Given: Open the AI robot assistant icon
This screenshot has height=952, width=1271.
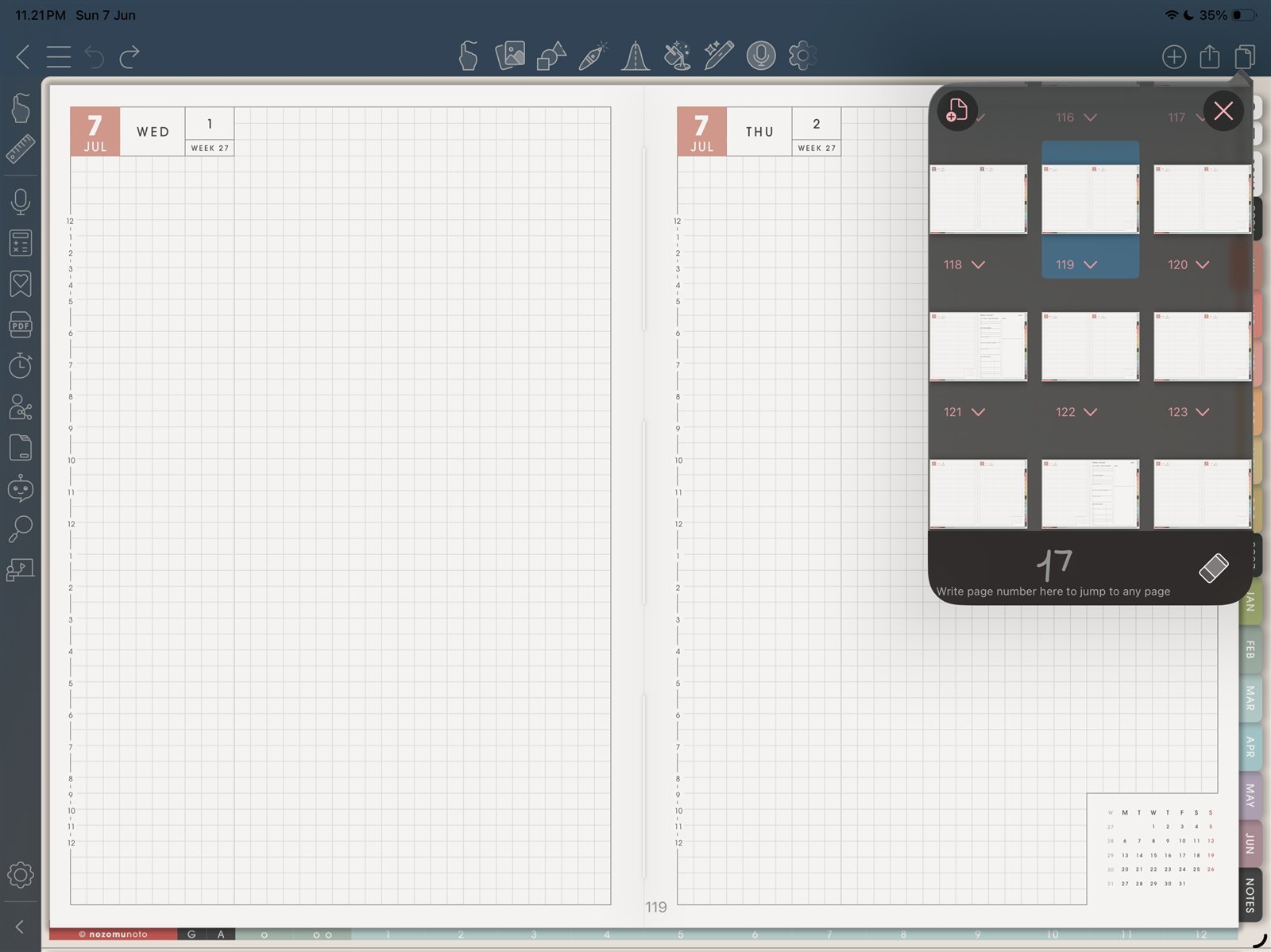Looking at the screenshot, I should (x=21, y=488).
